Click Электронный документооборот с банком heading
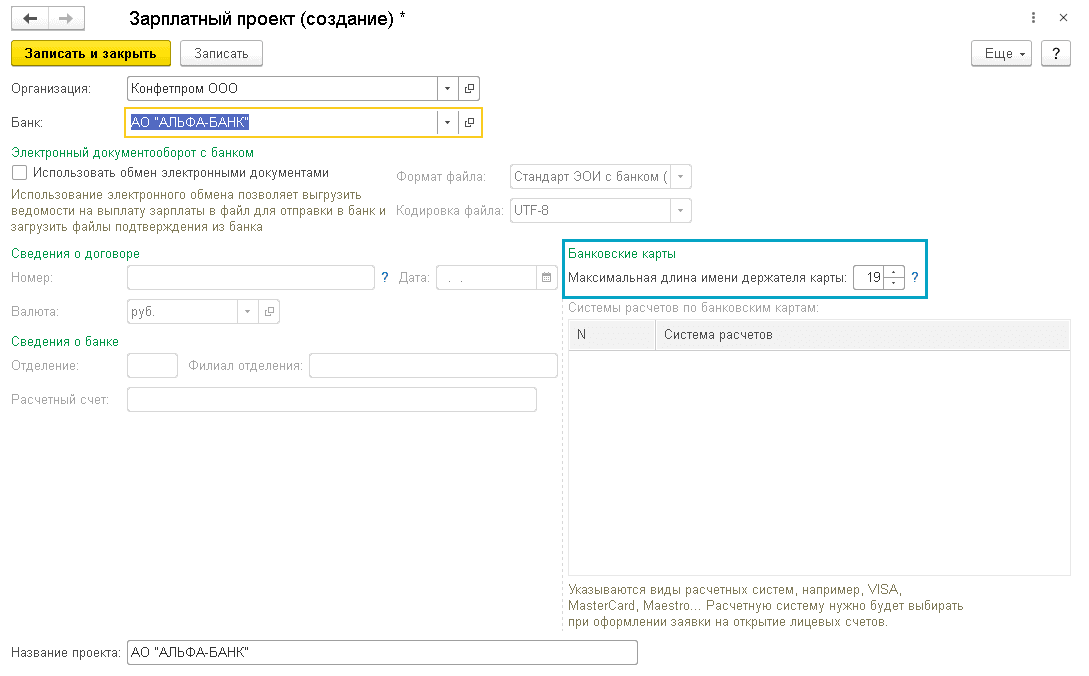The width and height of the screenshot is (1089, 676). point(133,153)
